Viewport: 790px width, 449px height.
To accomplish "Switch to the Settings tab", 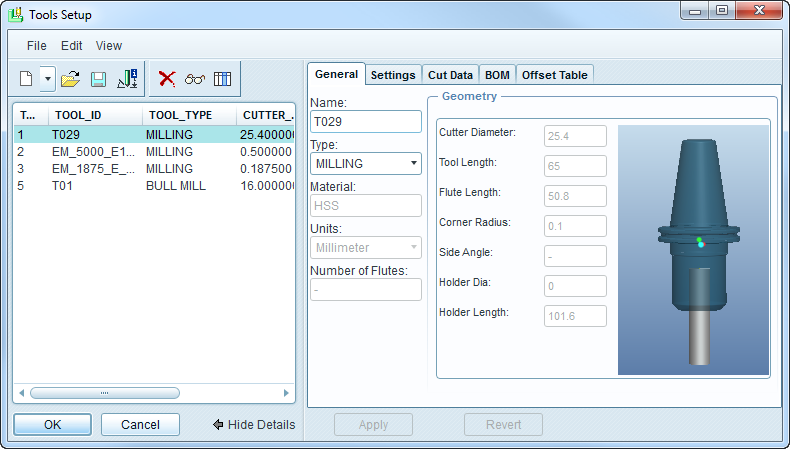I will [393, 75].
